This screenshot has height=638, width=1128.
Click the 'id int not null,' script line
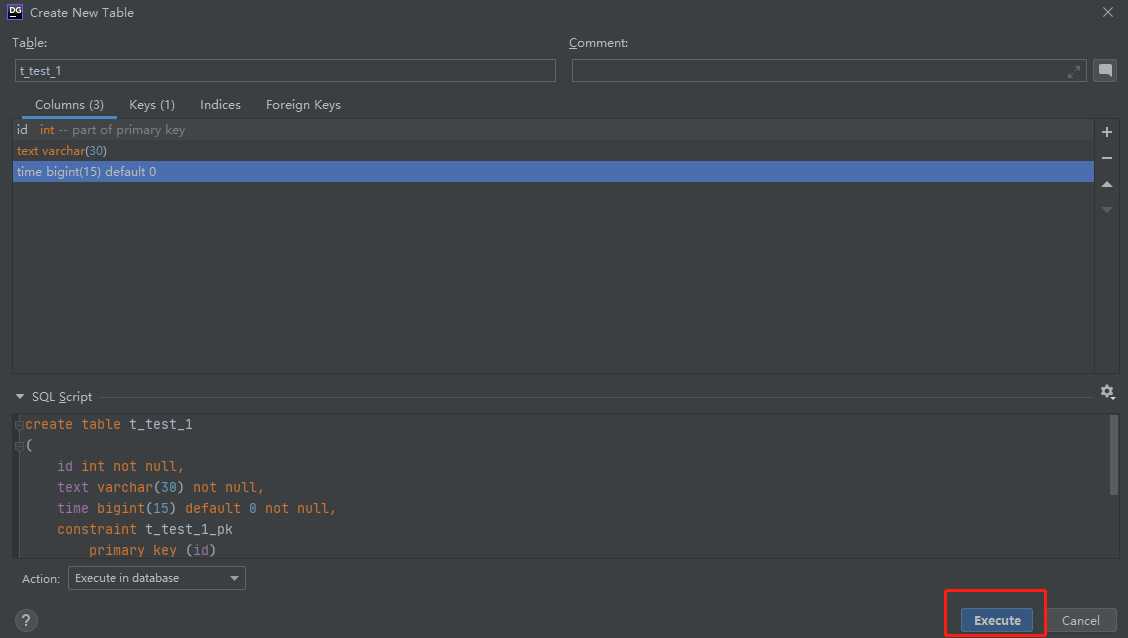120,466
